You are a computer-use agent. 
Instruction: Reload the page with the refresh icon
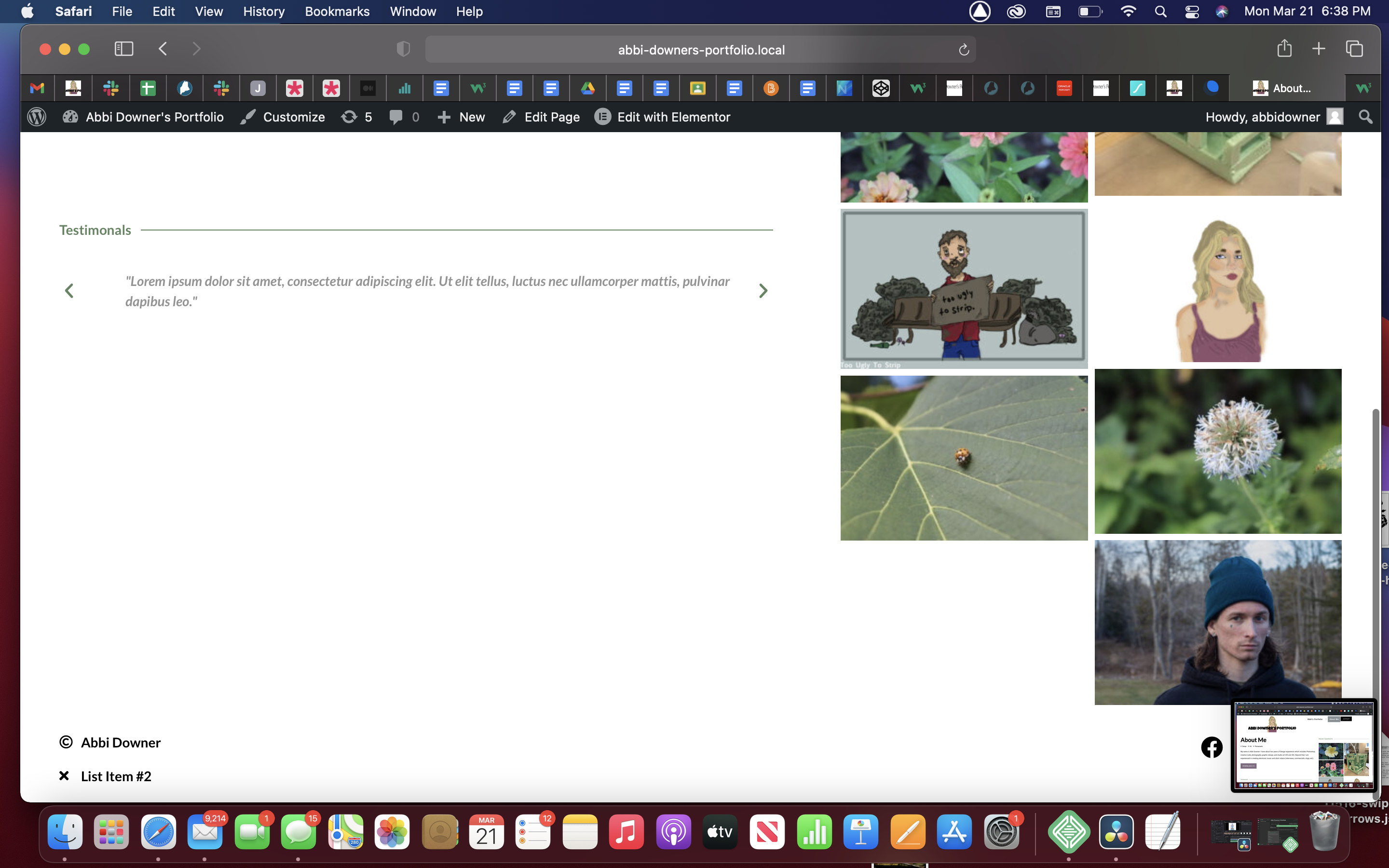[964, 50]
